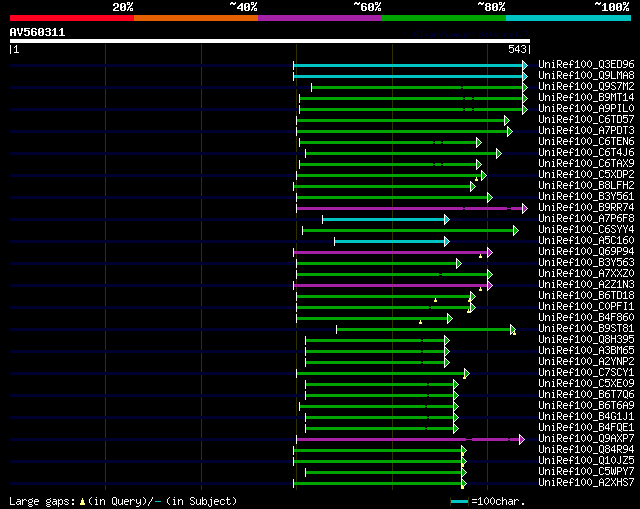Select the UniRef100_C5XE09 label

coord(586,384)
